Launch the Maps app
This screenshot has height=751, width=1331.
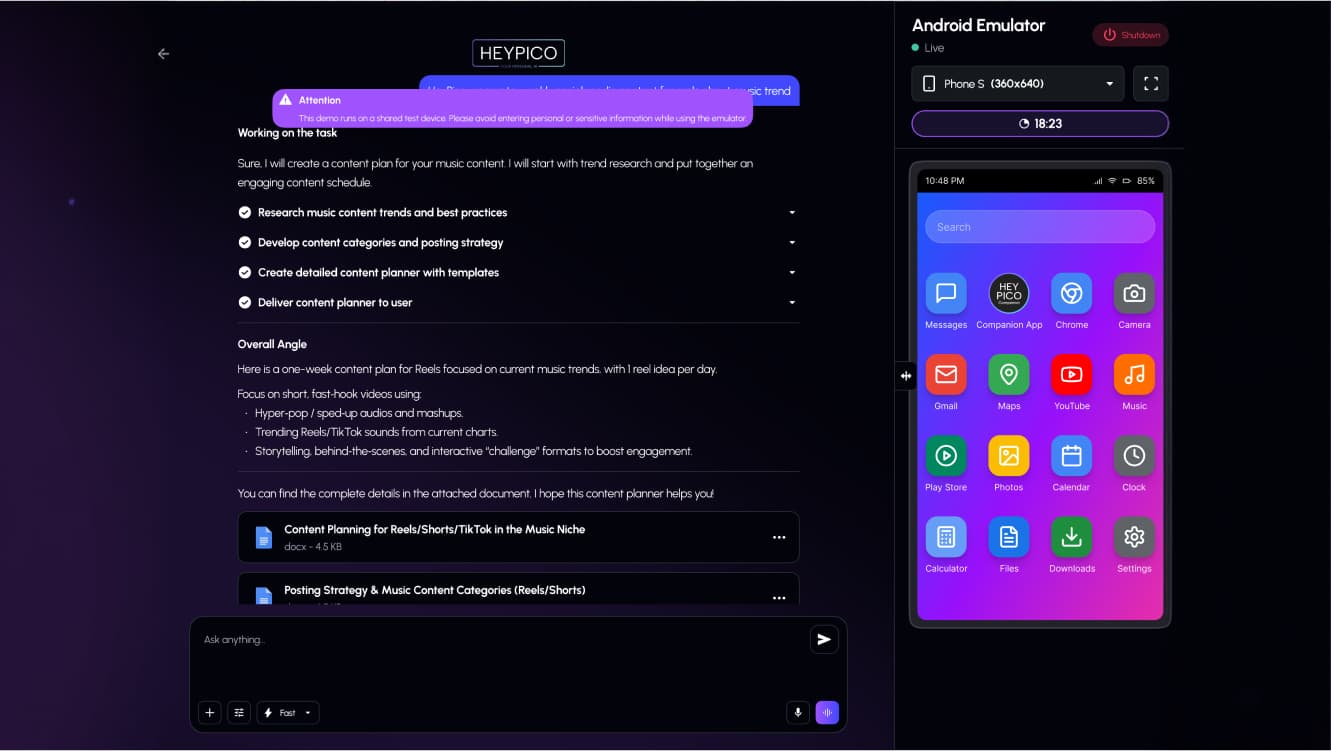point(1009,375)
